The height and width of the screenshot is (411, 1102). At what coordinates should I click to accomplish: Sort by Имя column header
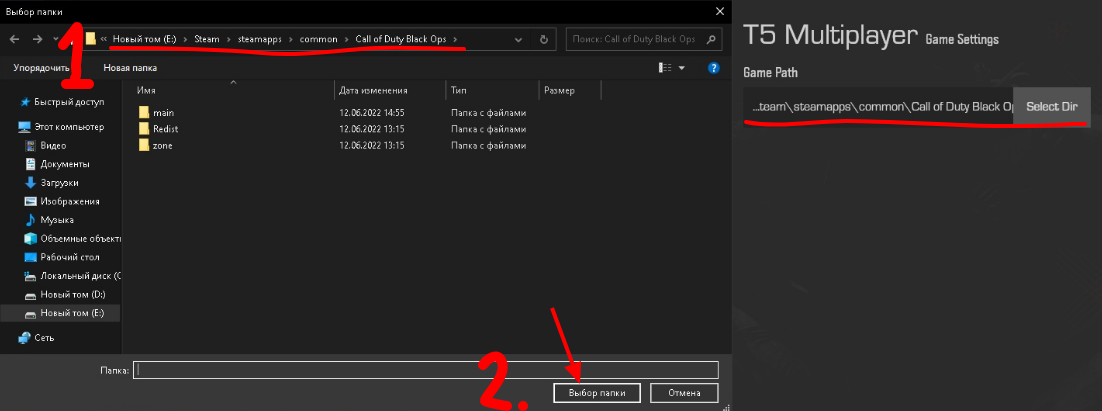(146, 91)
